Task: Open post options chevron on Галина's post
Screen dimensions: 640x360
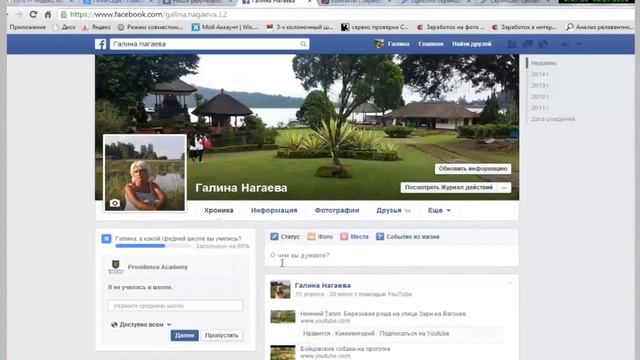Action: point(510,283)
